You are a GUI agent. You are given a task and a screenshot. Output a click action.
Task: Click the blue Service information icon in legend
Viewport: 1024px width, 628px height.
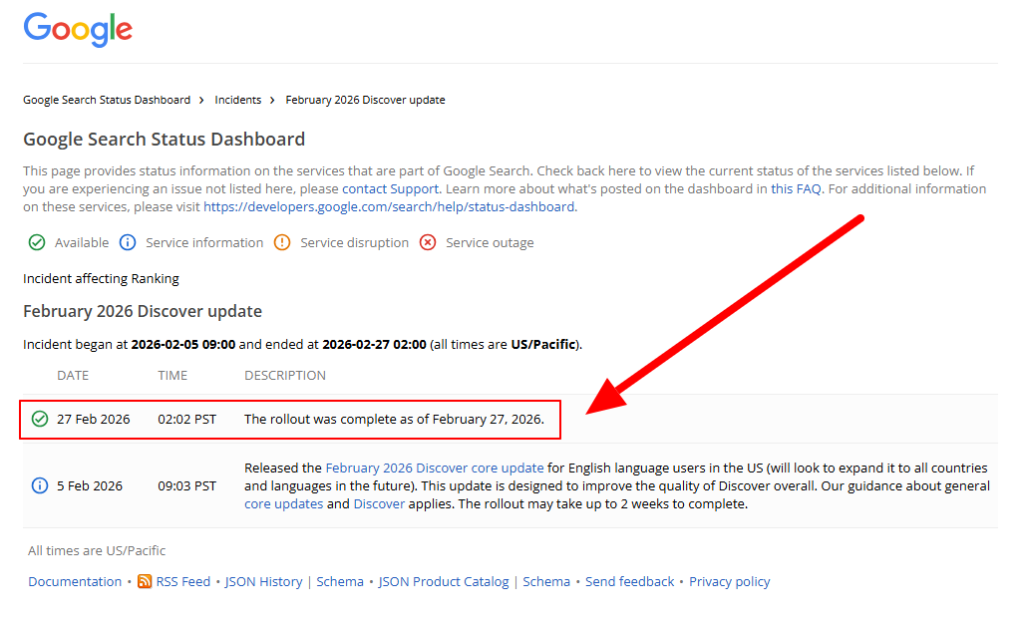pyautogui.click(x=128, y=243)
